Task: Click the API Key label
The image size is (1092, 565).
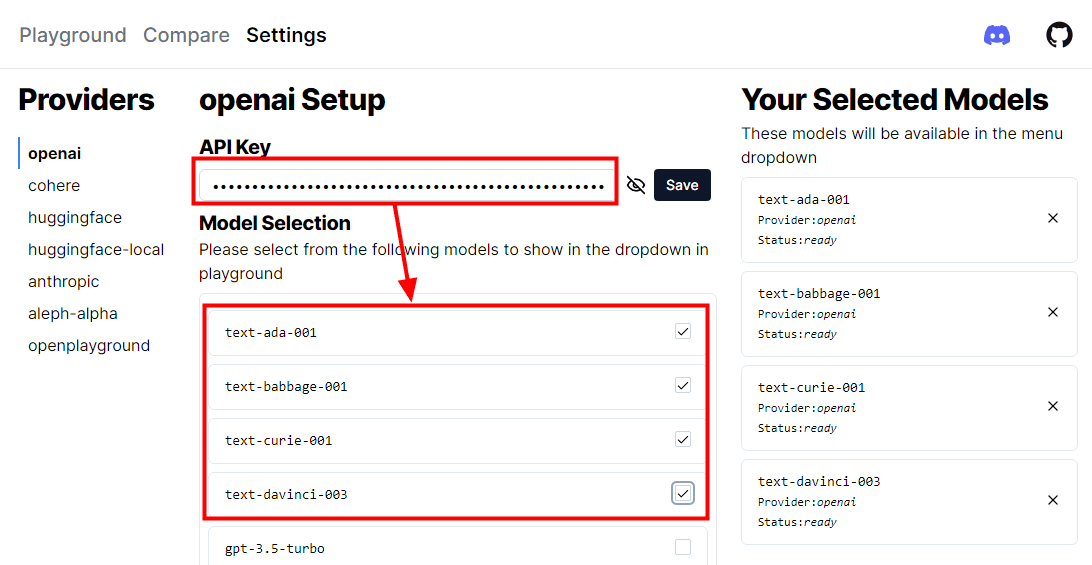Action: coord(235,147)
